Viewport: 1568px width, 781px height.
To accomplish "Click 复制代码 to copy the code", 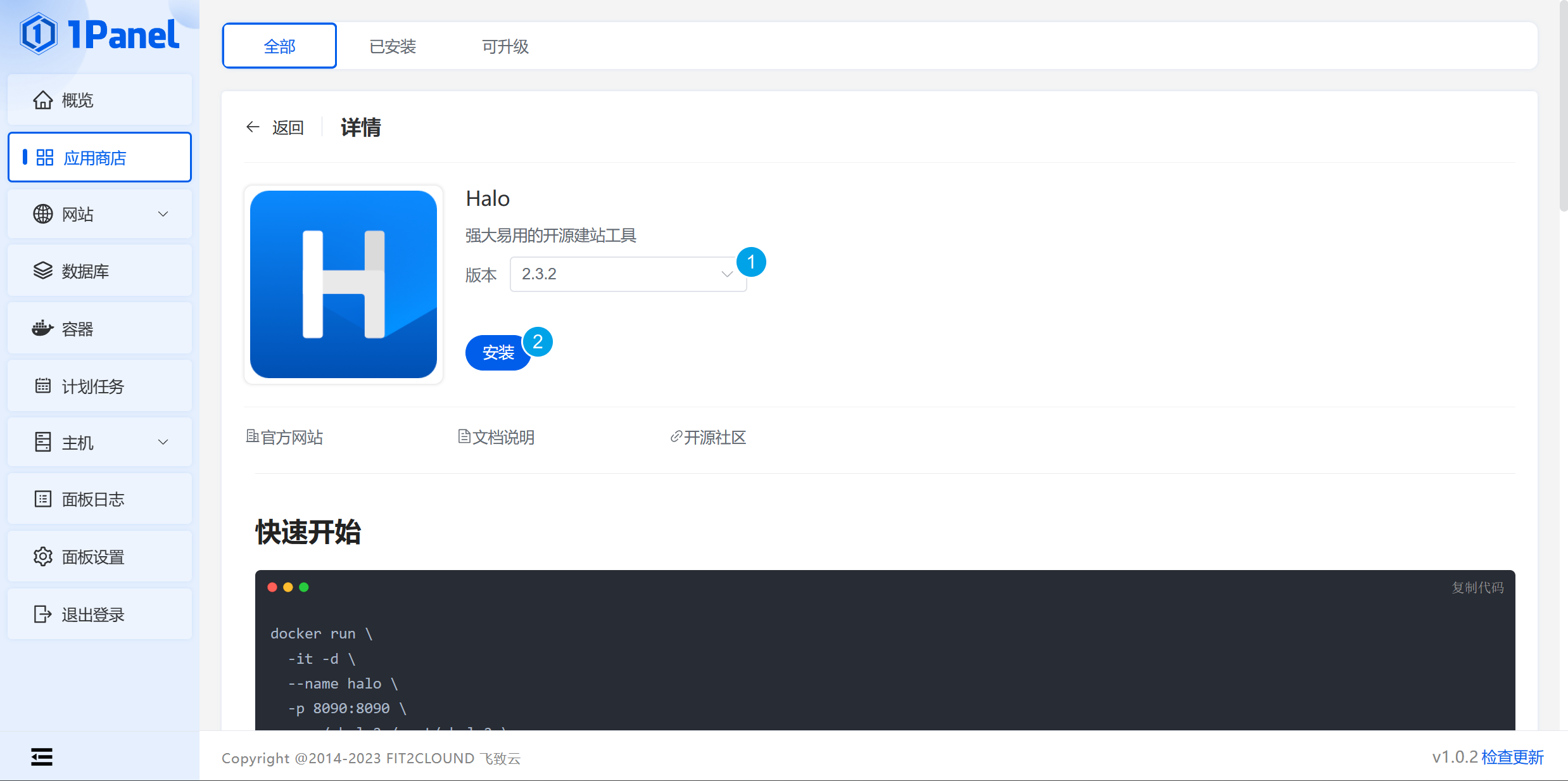I will [1477, 587].
